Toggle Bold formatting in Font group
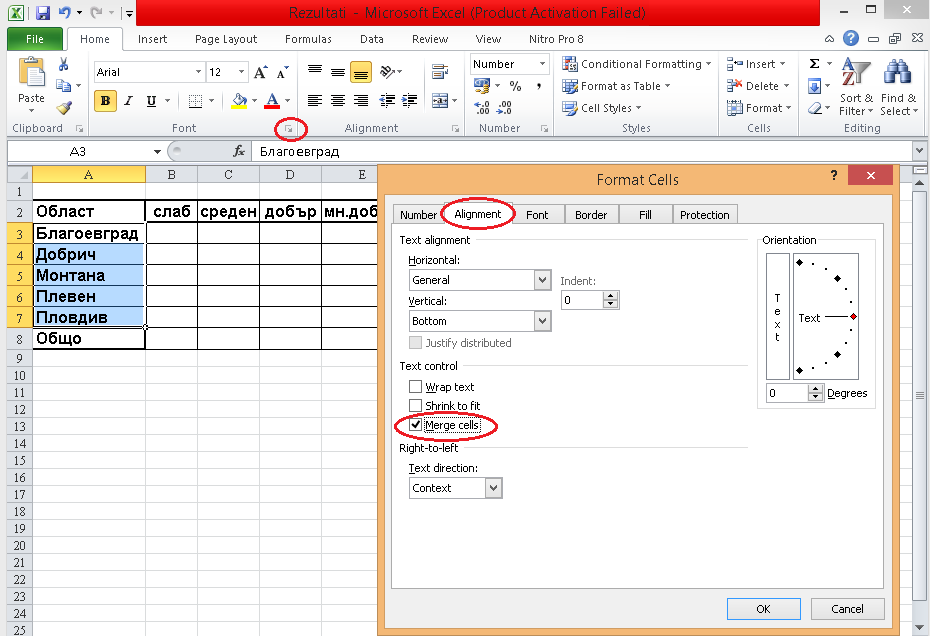 tap(105, 101)
